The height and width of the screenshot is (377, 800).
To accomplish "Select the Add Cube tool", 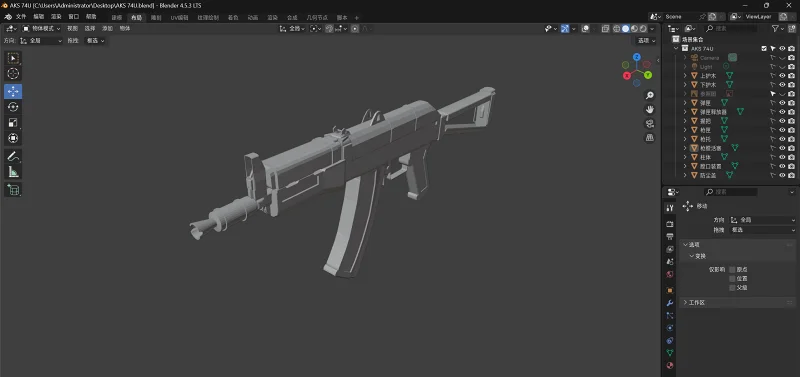I will [x=13, y=190].
